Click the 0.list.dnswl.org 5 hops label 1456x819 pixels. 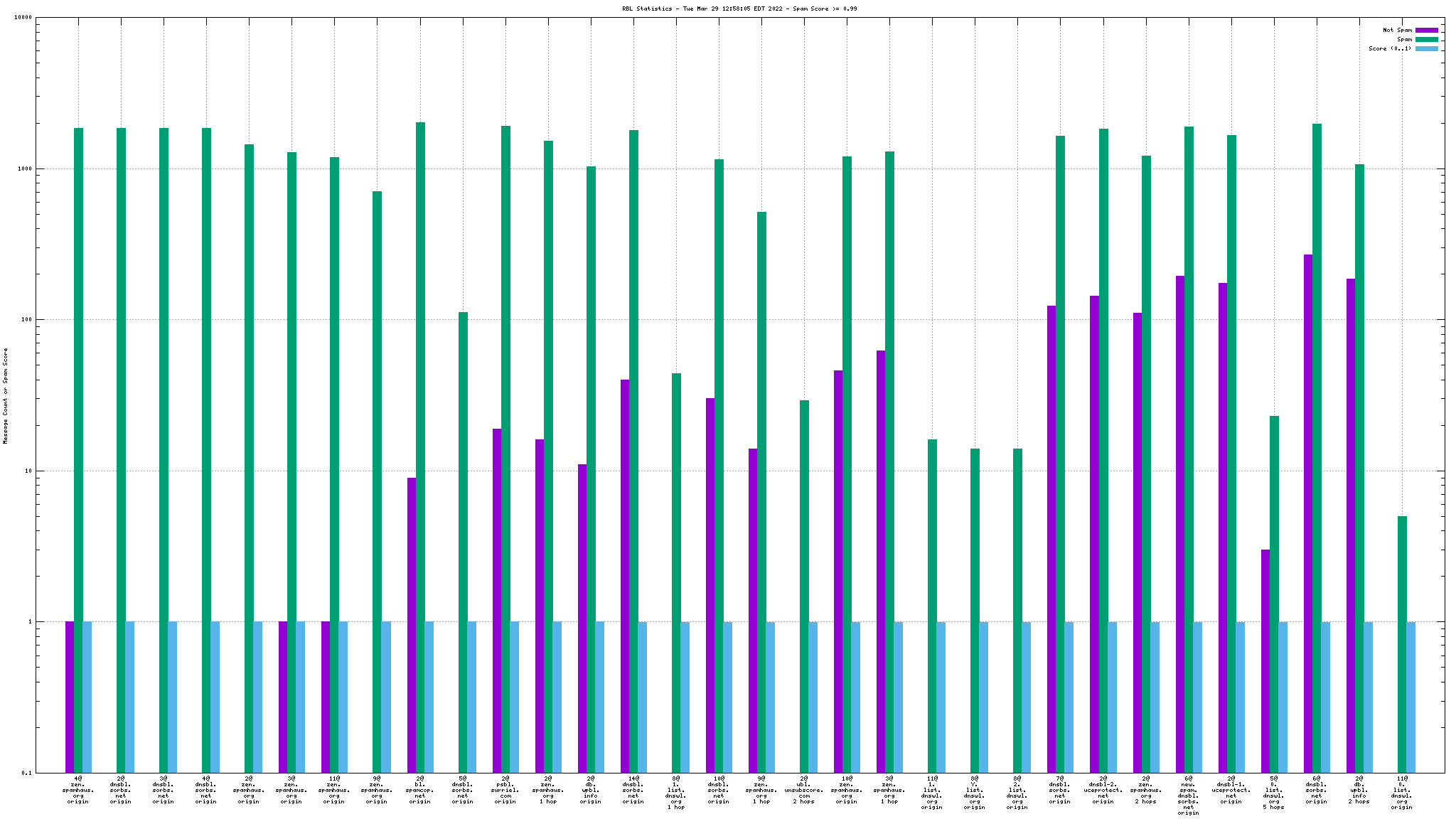point(1273,793)
